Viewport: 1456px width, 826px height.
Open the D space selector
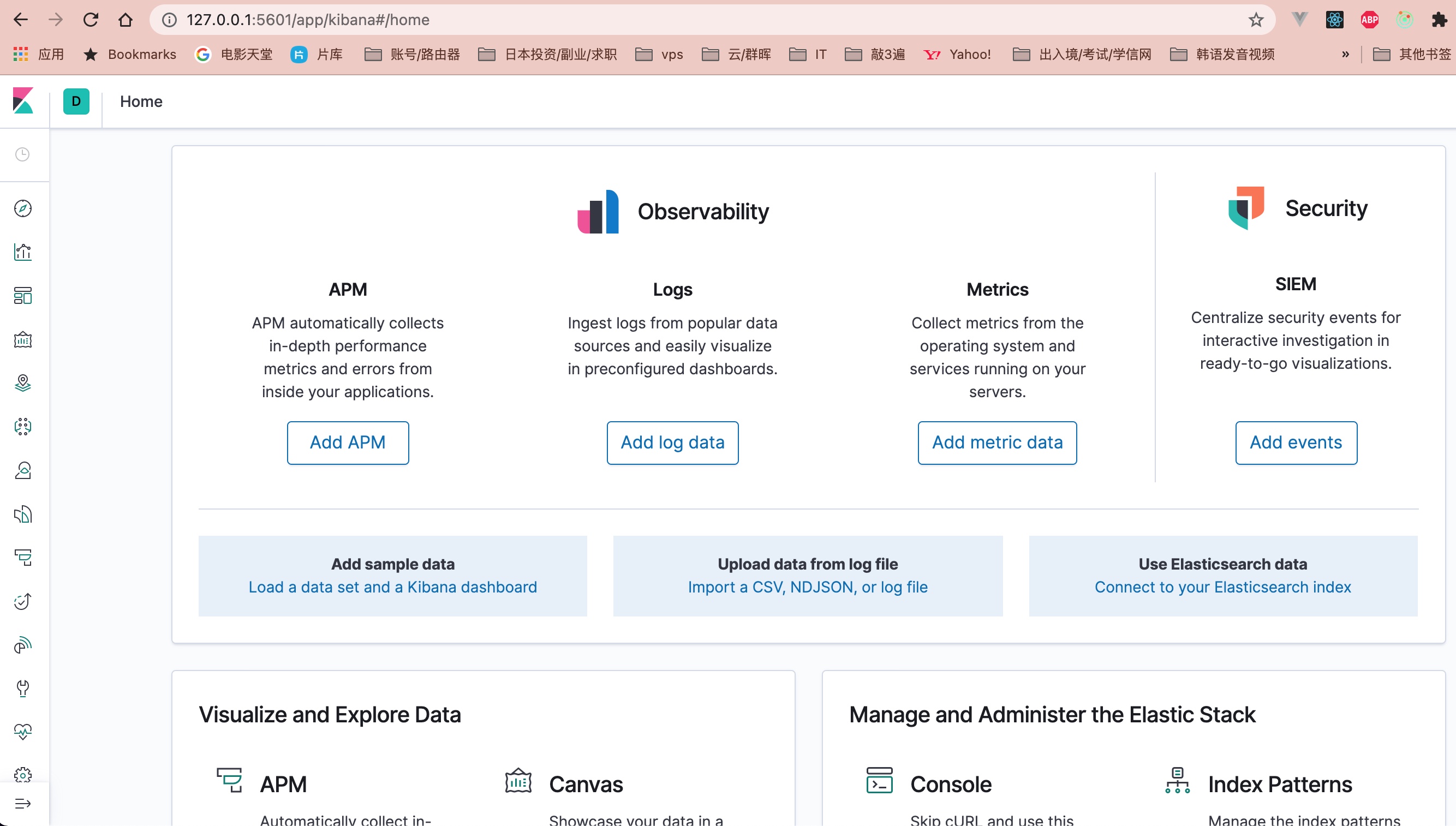[76, 101]
